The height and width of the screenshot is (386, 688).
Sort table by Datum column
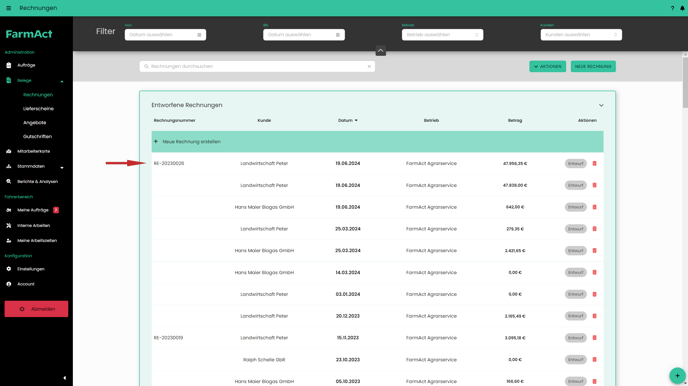tap(348, 120)
